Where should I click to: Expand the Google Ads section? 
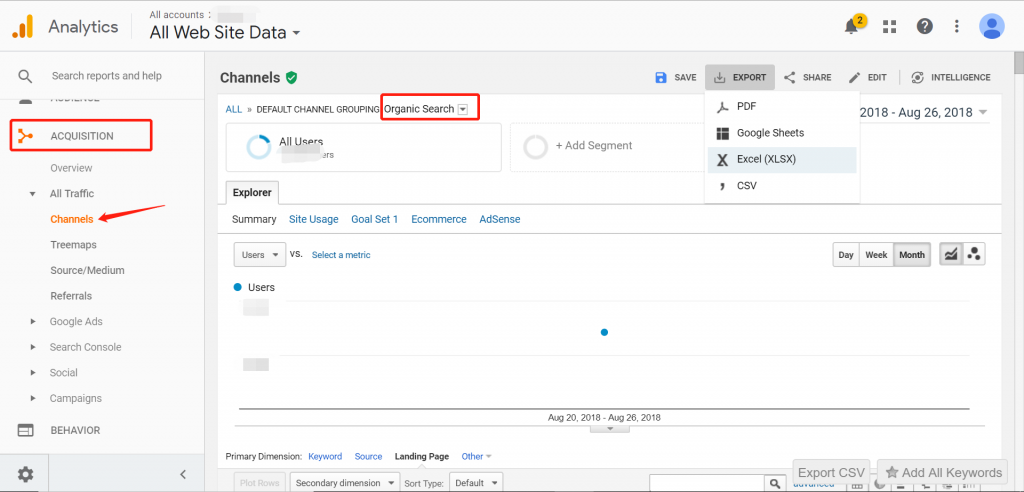point(76,322)
